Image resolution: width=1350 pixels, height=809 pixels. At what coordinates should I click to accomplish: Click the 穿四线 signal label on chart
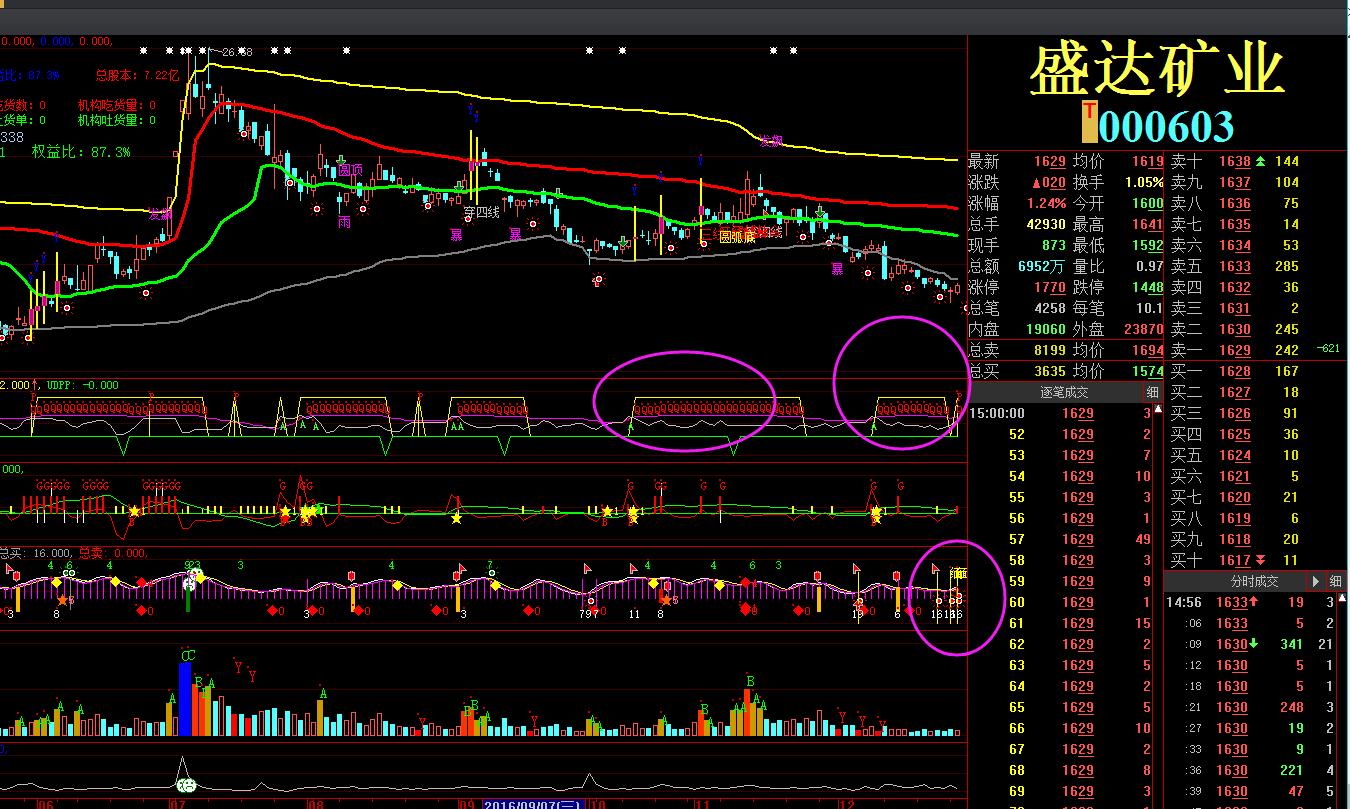click(x=481, y=212)
